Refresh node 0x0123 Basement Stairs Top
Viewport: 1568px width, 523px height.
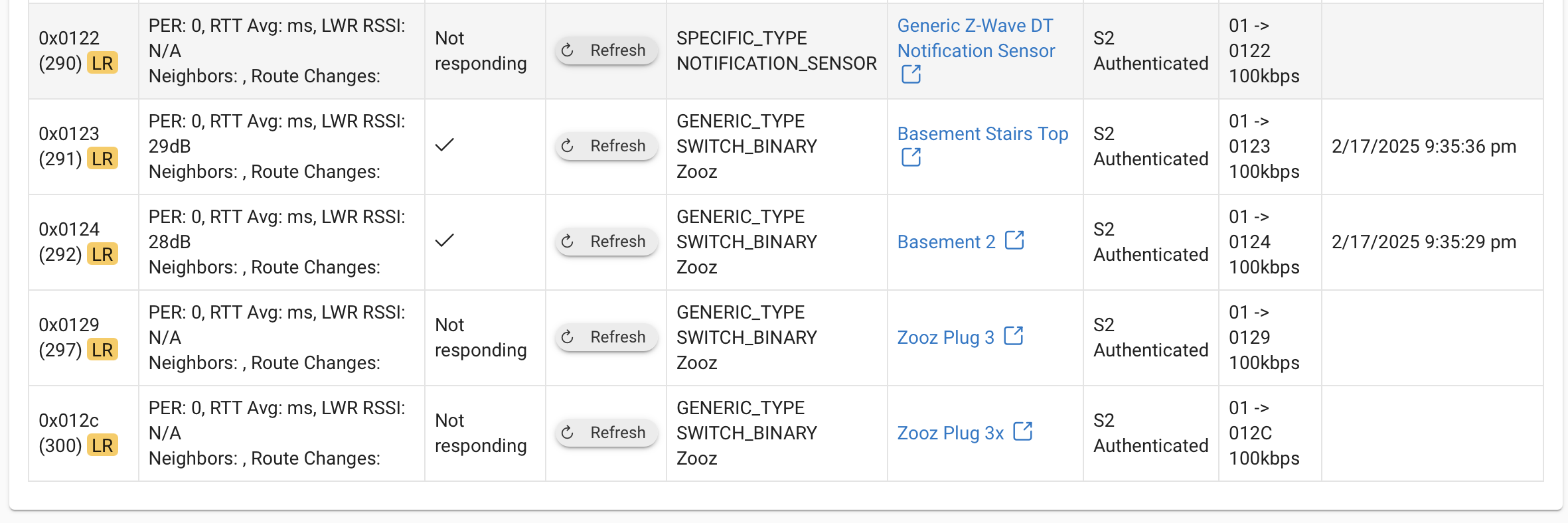click(x=606, y=146)
